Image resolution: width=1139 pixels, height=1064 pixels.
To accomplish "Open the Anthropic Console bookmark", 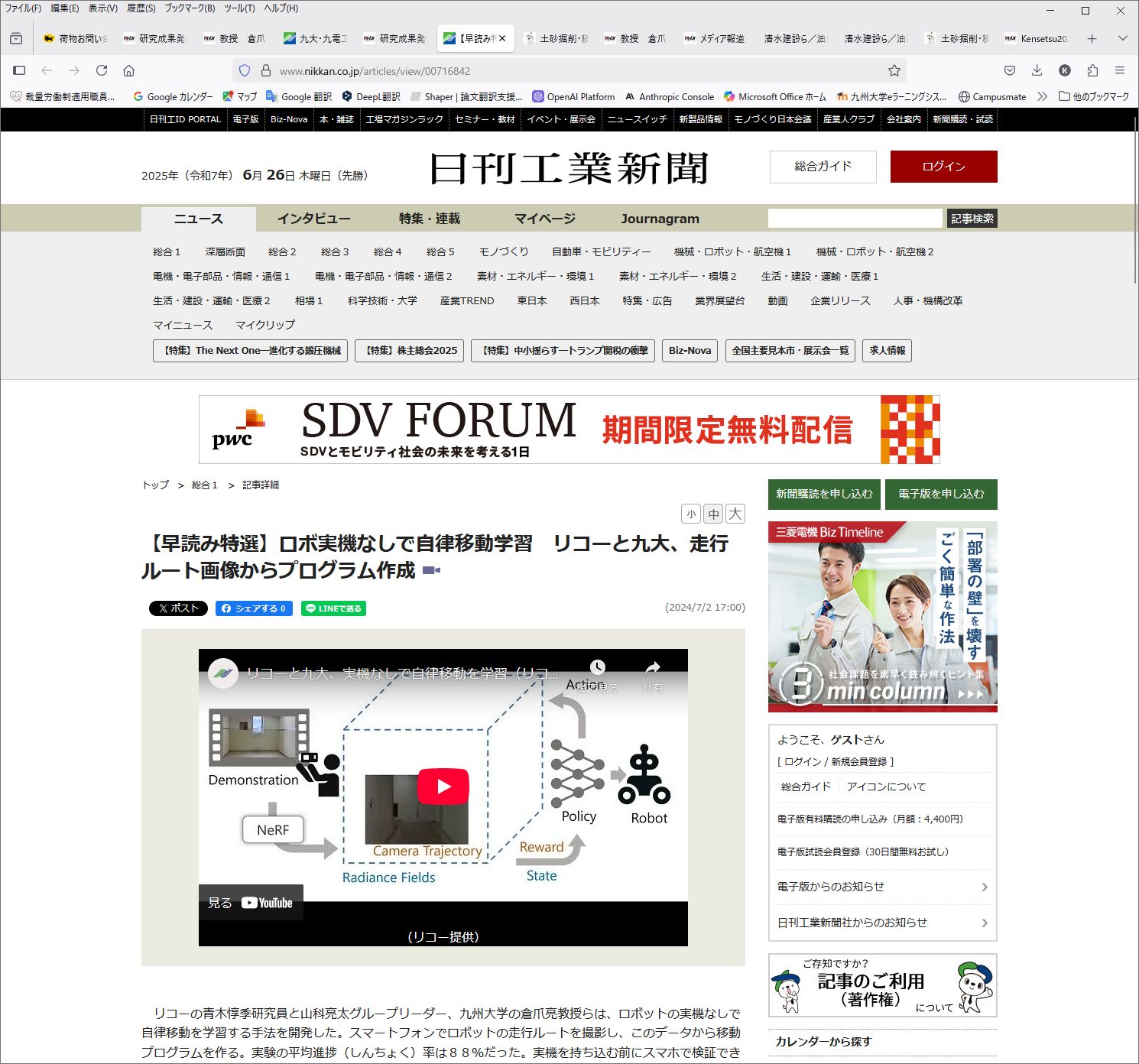I will tap(670, 96).
